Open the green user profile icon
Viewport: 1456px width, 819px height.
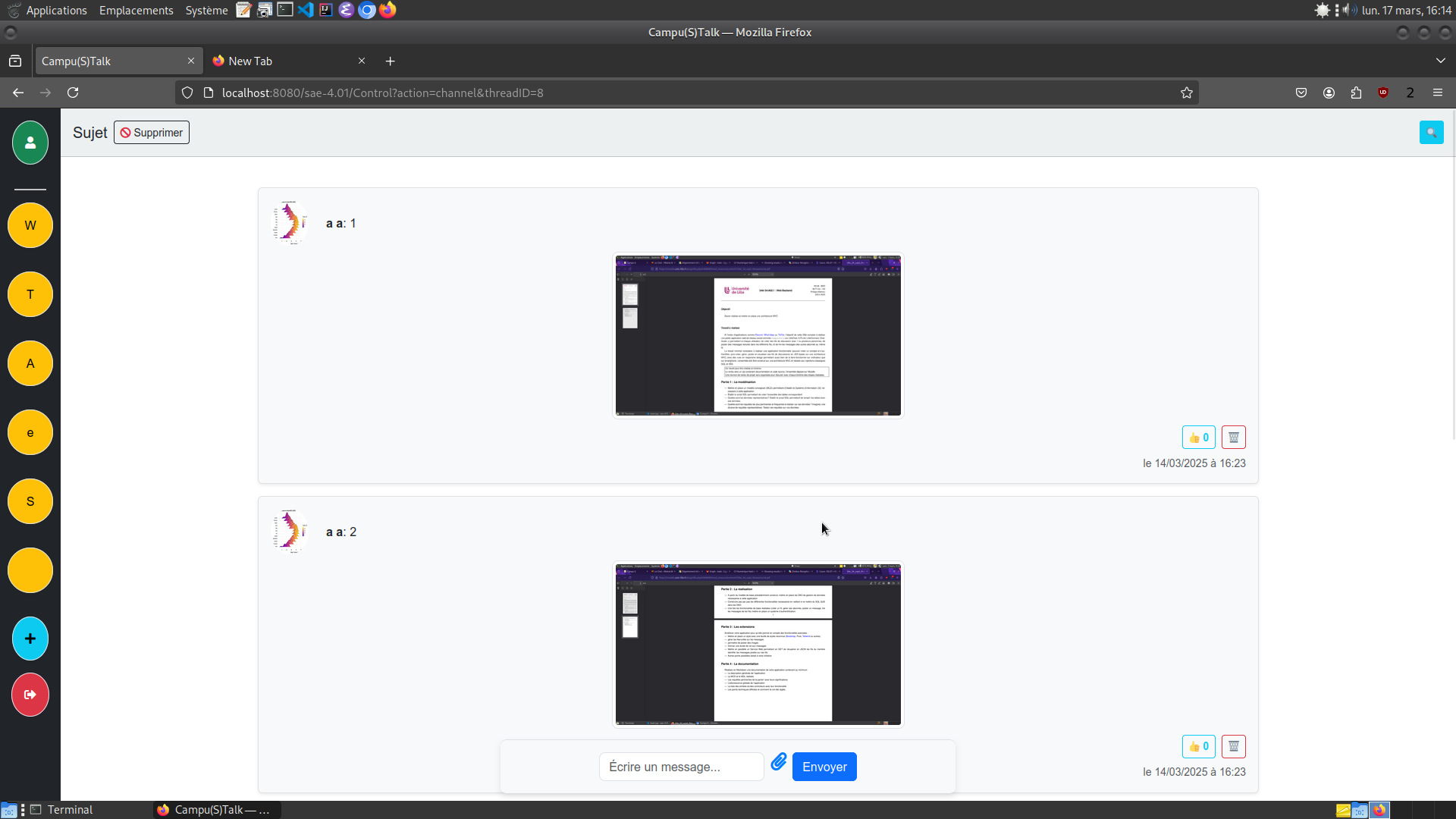click(x=30, y=143)
